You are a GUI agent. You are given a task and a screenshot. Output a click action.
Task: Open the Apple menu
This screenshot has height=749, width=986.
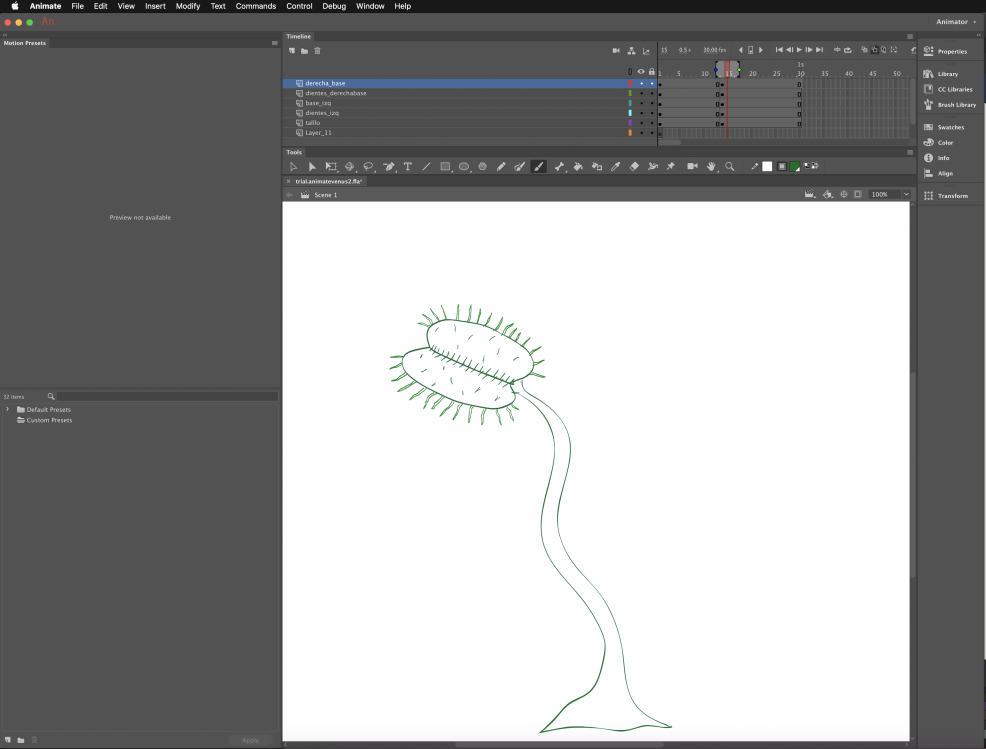pyautogui.click(x=14, y=6)
